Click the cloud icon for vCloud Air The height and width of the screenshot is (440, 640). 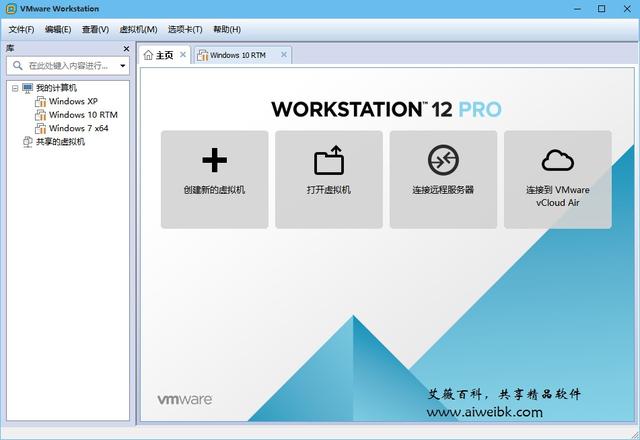click(x=558, y=160)
